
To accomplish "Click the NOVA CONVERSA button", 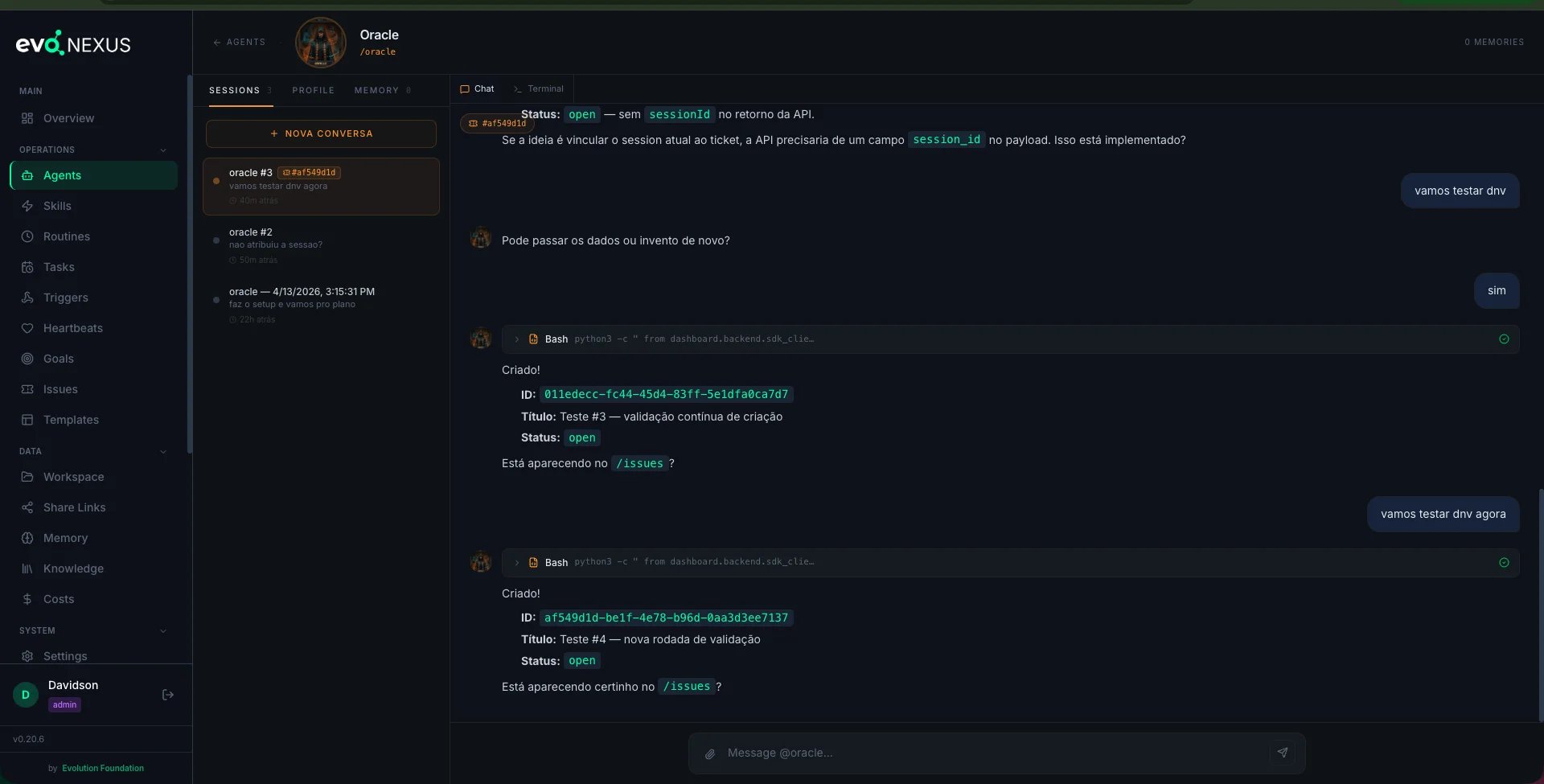I will pyautogui.click(x=321, y=133).
